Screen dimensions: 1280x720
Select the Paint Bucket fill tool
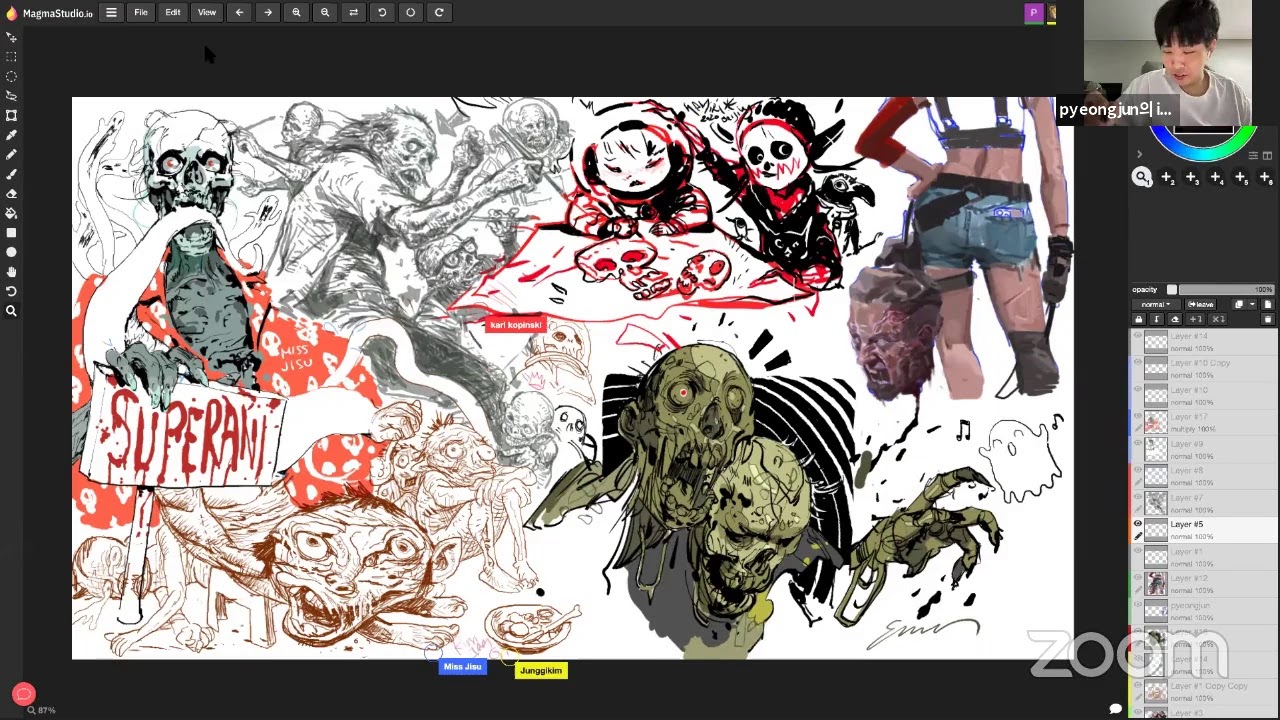pyautogui.click(x=11, y=213)
